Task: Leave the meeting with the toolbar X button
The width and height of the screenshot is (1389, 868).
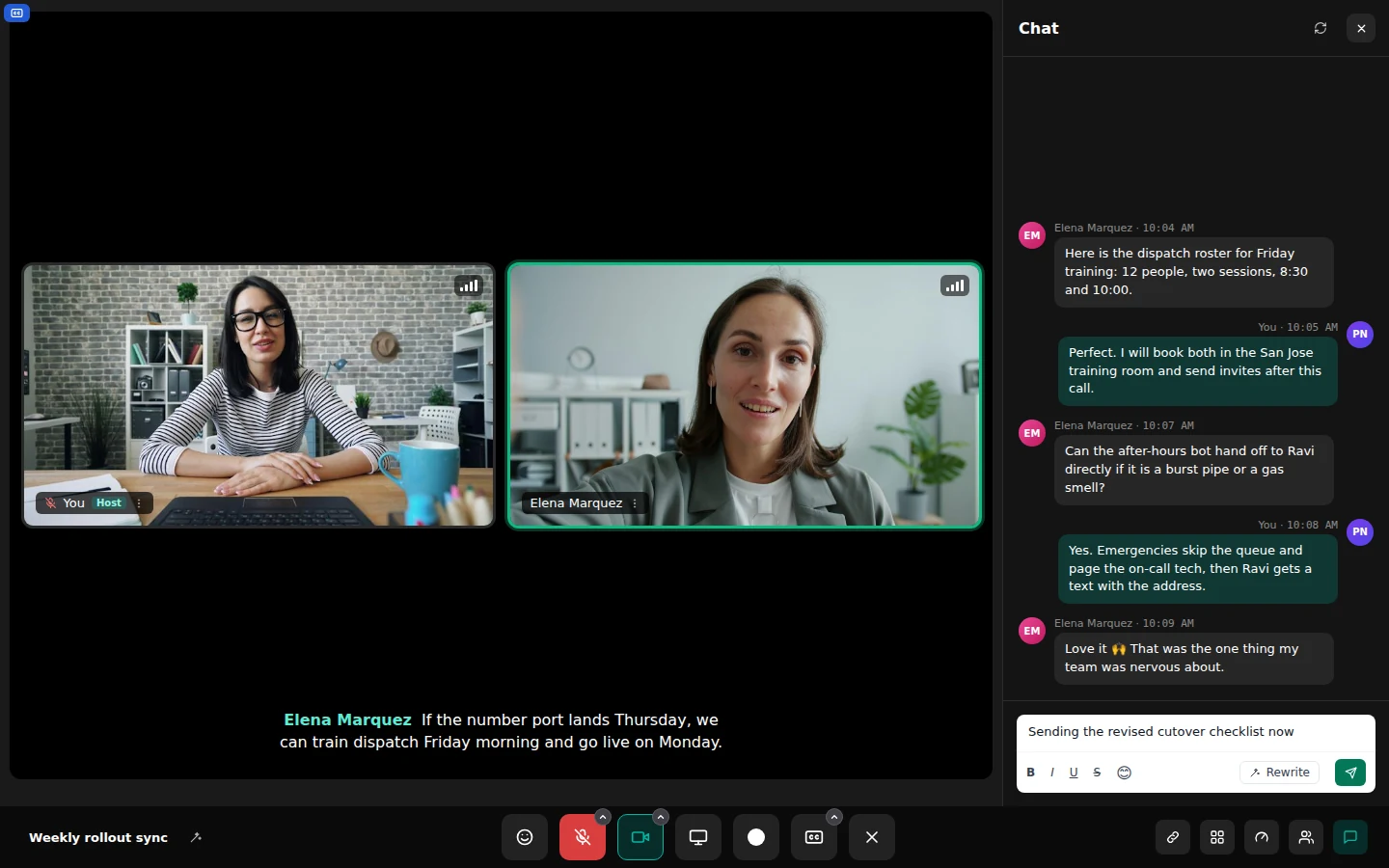Action: point(872,837)
